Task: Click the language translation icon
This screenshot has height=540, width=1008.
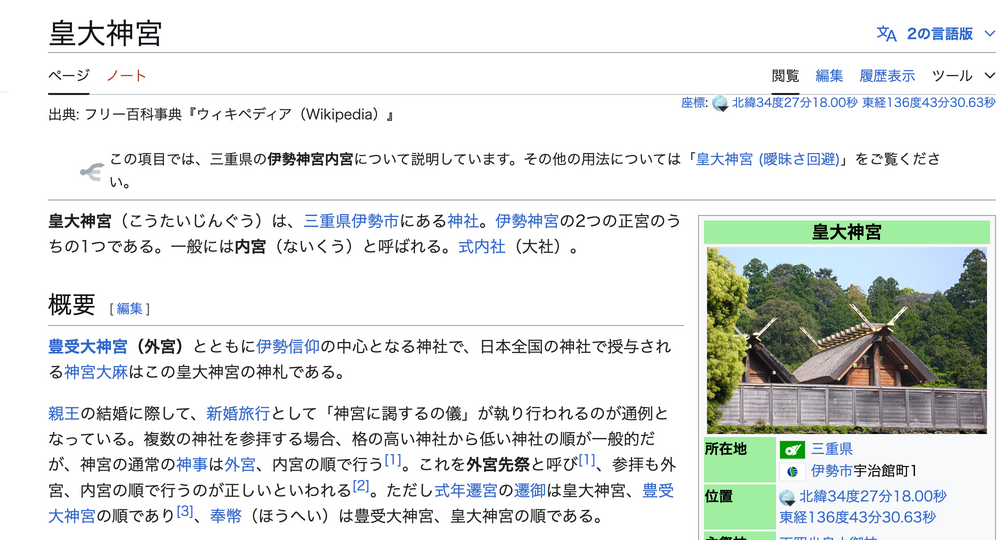Action: [x=886, y=34]
